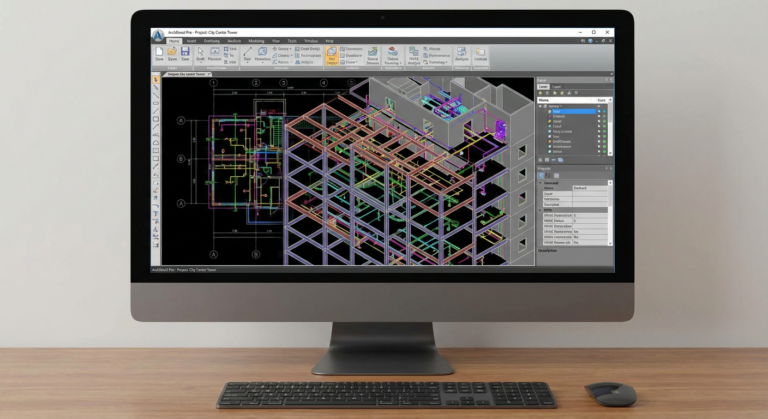Open the Output Rendering dropdown arrow
Screen dimensions: 768x419
tap(400, 63)
